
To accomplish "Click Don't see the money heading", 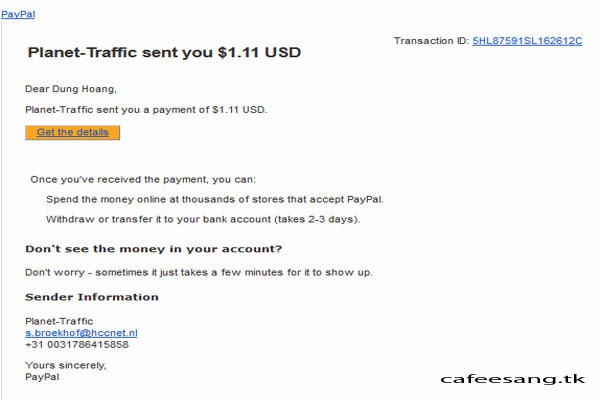I will pos(153,249).
